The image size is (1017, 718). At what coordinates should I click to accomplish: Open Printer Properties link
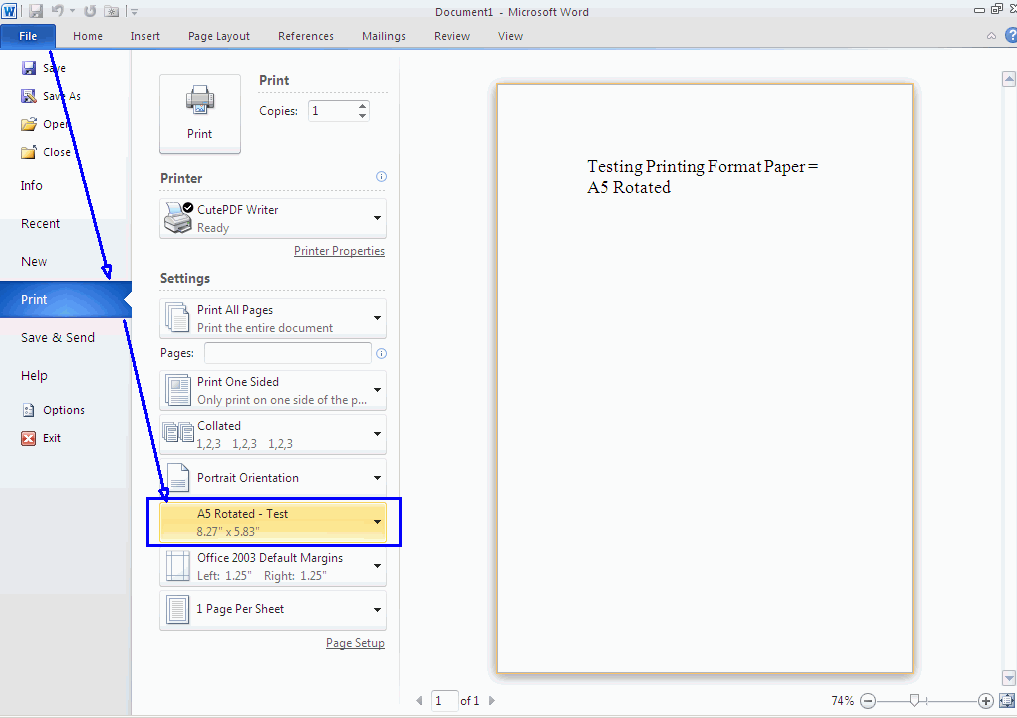point(339,250)
